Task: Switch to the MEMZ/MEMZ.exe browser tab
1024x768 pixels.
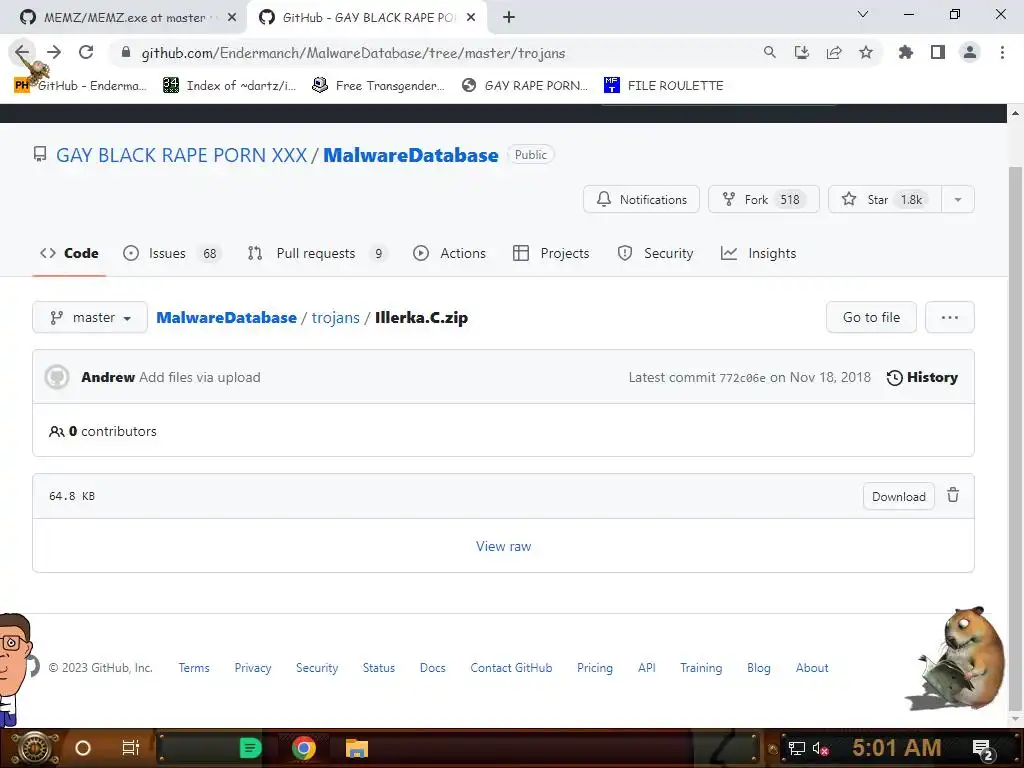Action: tap(124, 18)
